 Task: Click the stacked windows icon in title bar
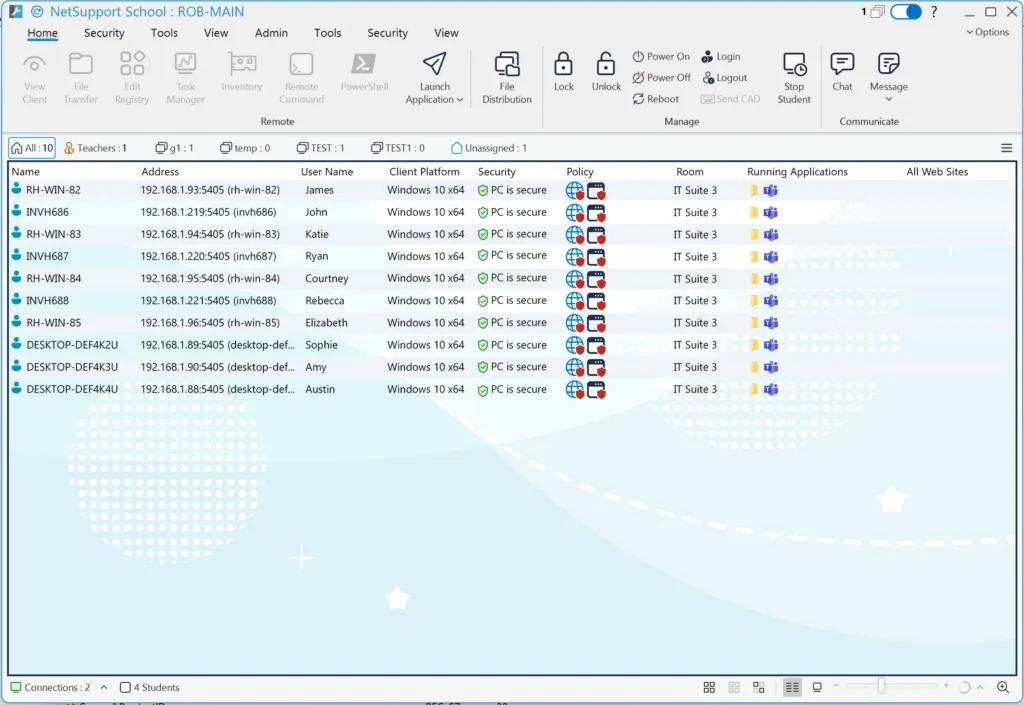[878, 12]
